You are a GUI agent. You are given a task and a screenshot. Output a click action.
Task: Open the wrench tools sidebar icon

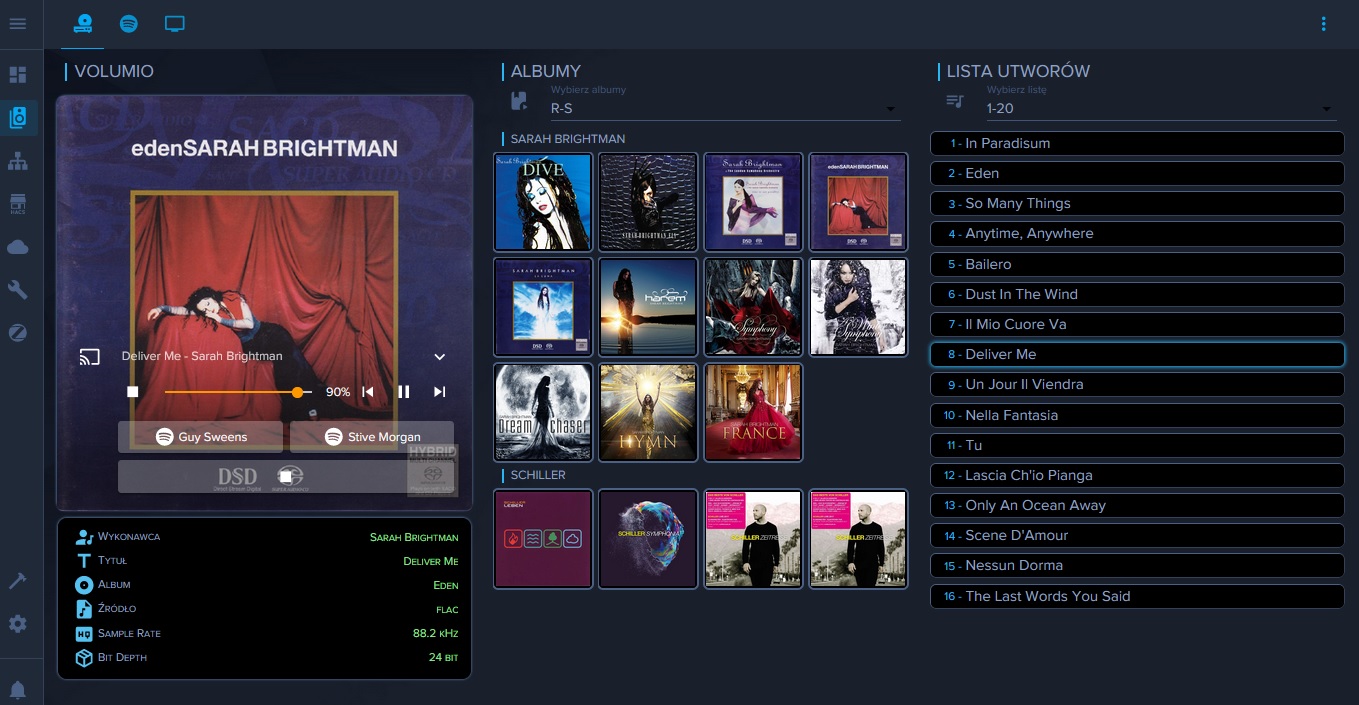pyautogui.click(x=18, y=290)
